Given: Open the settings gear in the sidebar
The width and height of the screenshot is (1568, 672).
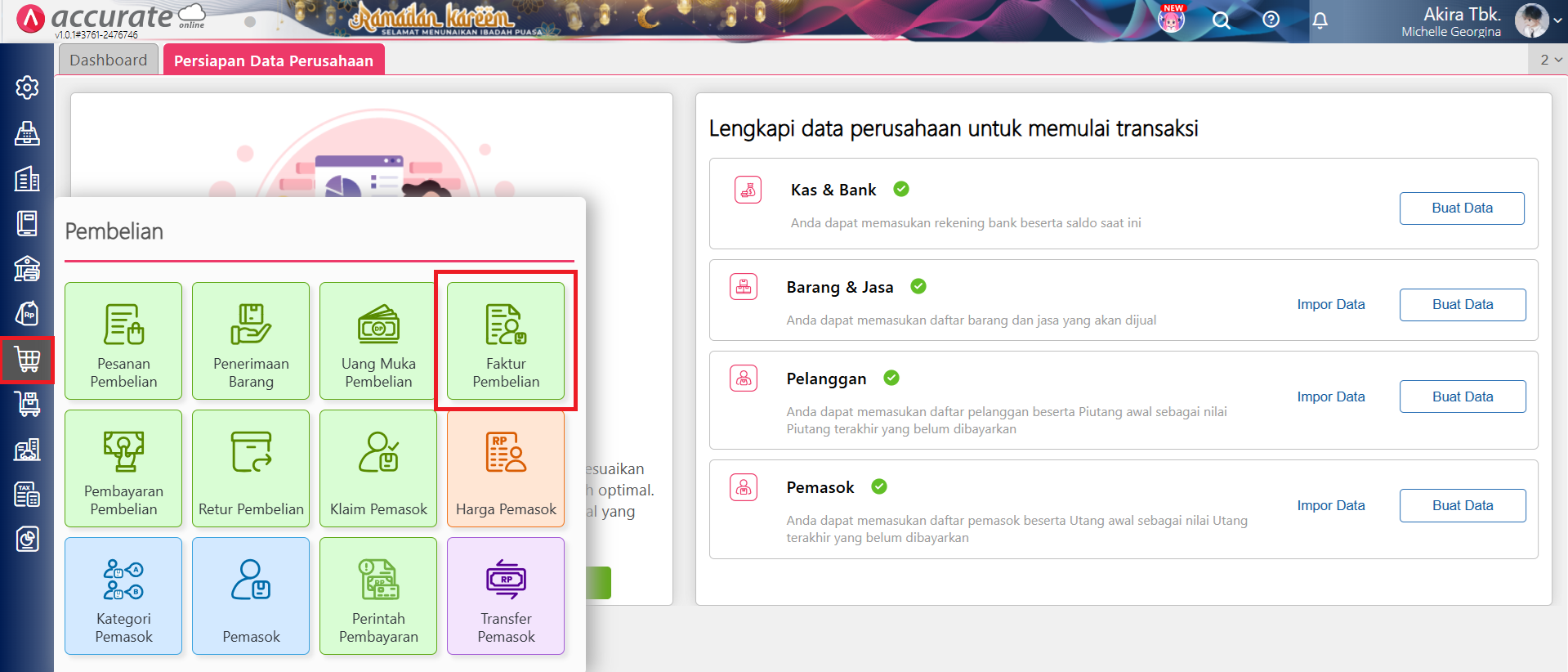Looking at the screenshot, I should (27, 87).
